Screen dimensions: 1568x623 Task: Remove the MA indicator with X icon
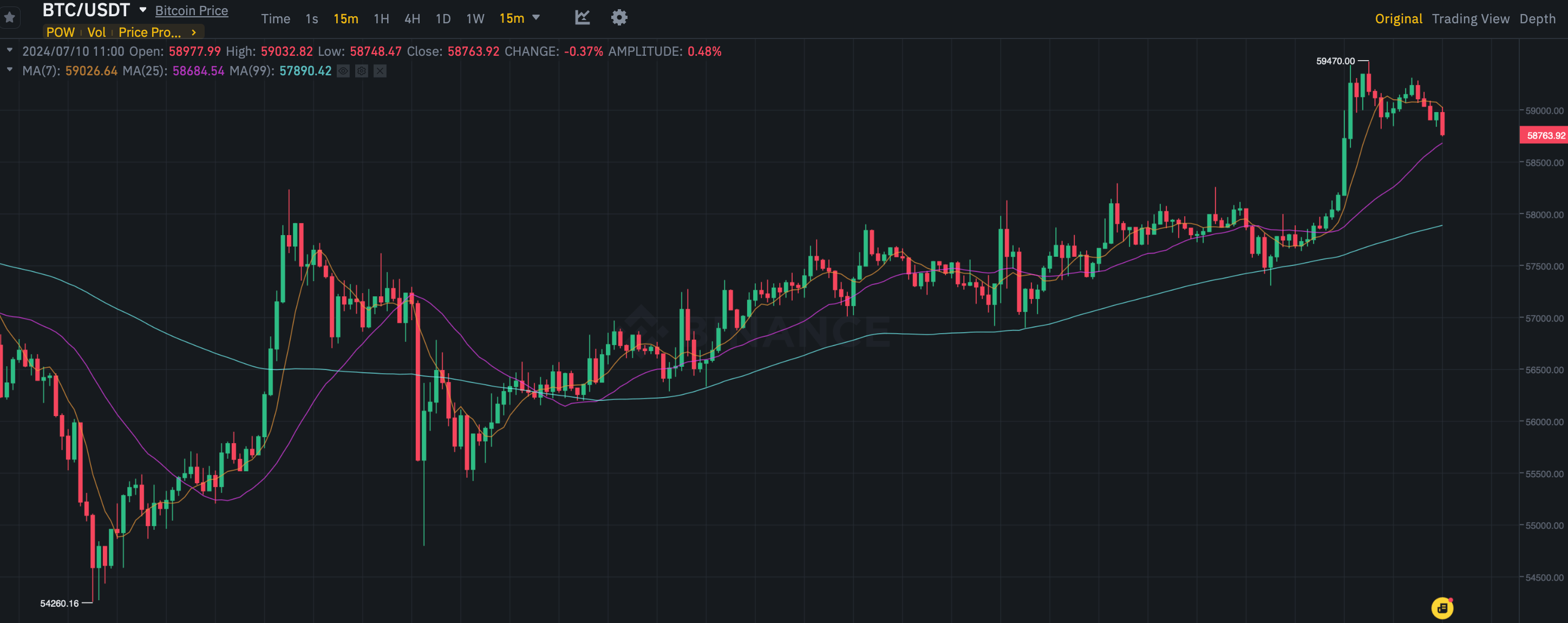coord(380,72)
